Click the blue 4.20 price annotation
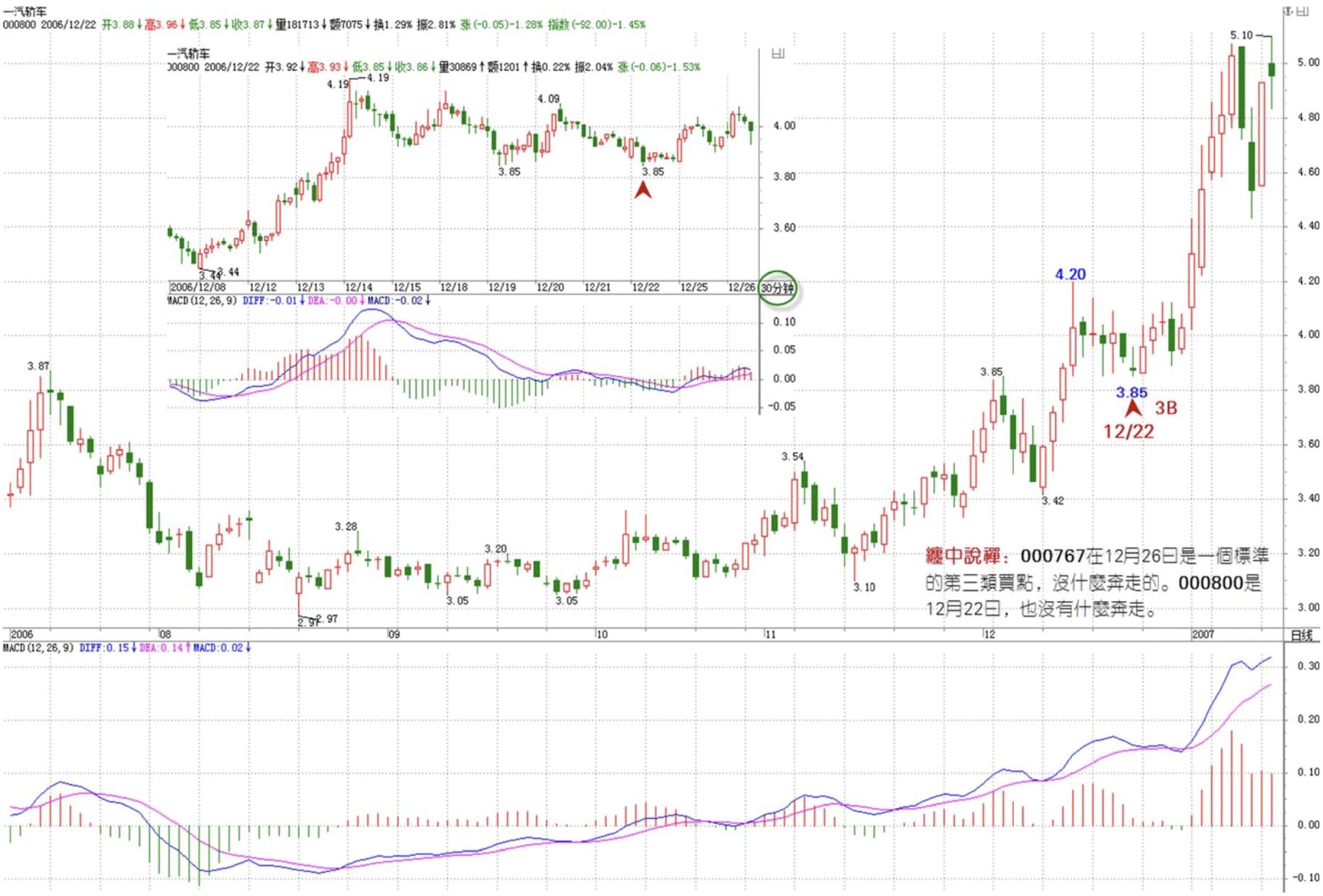 [x=1070, y=274]
